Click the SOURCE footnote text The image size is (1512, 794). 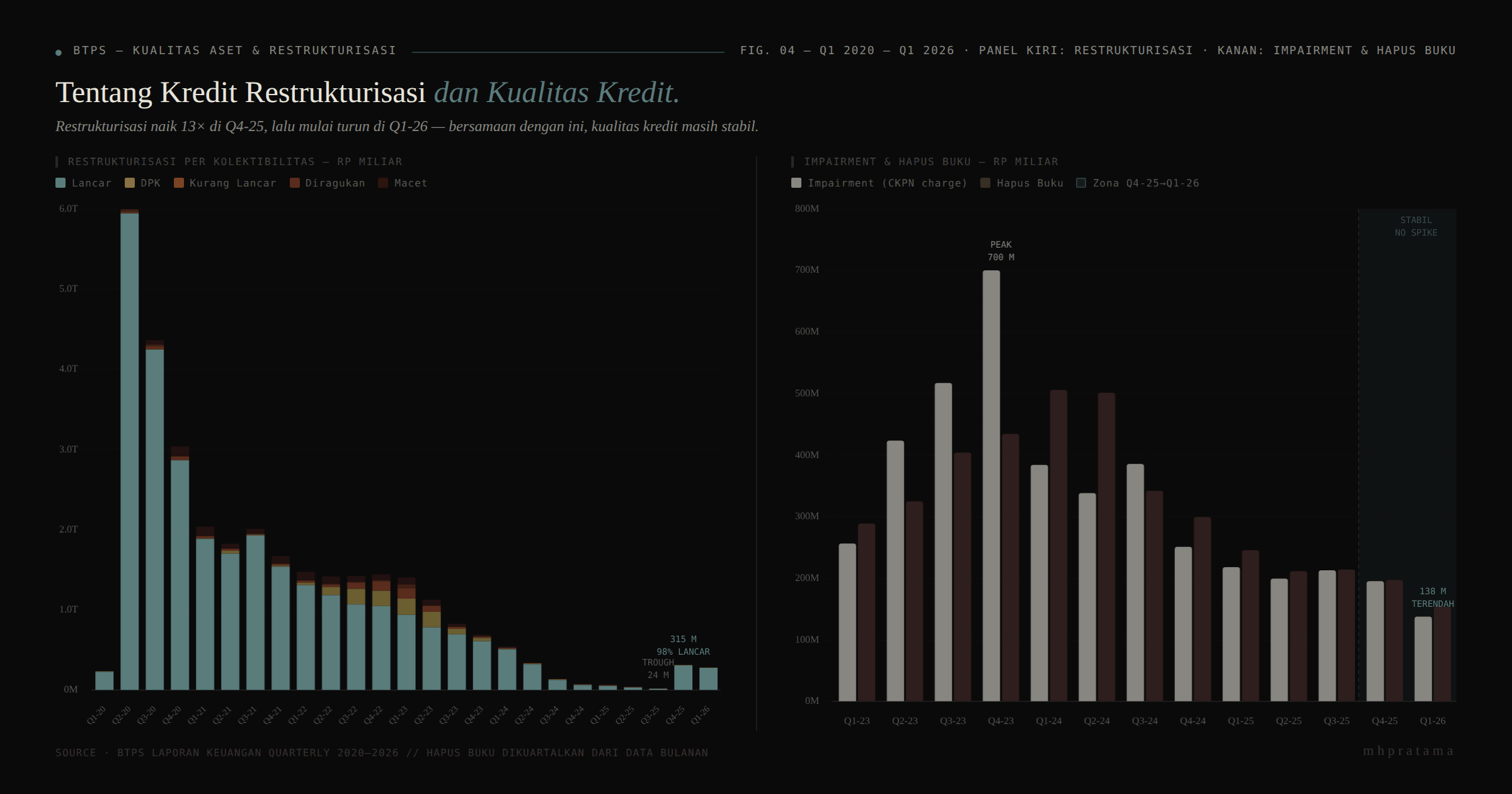pyautogui.click(x=382, y=752)
